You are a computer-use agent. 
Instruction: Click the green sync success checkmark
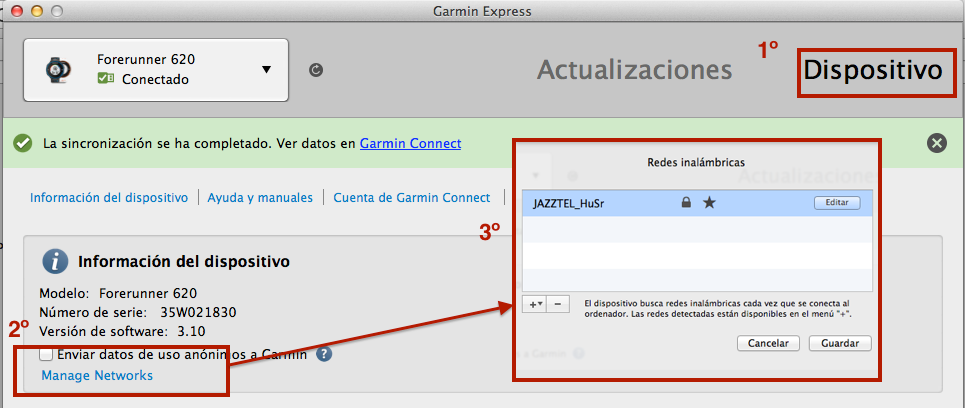[23, 143]
